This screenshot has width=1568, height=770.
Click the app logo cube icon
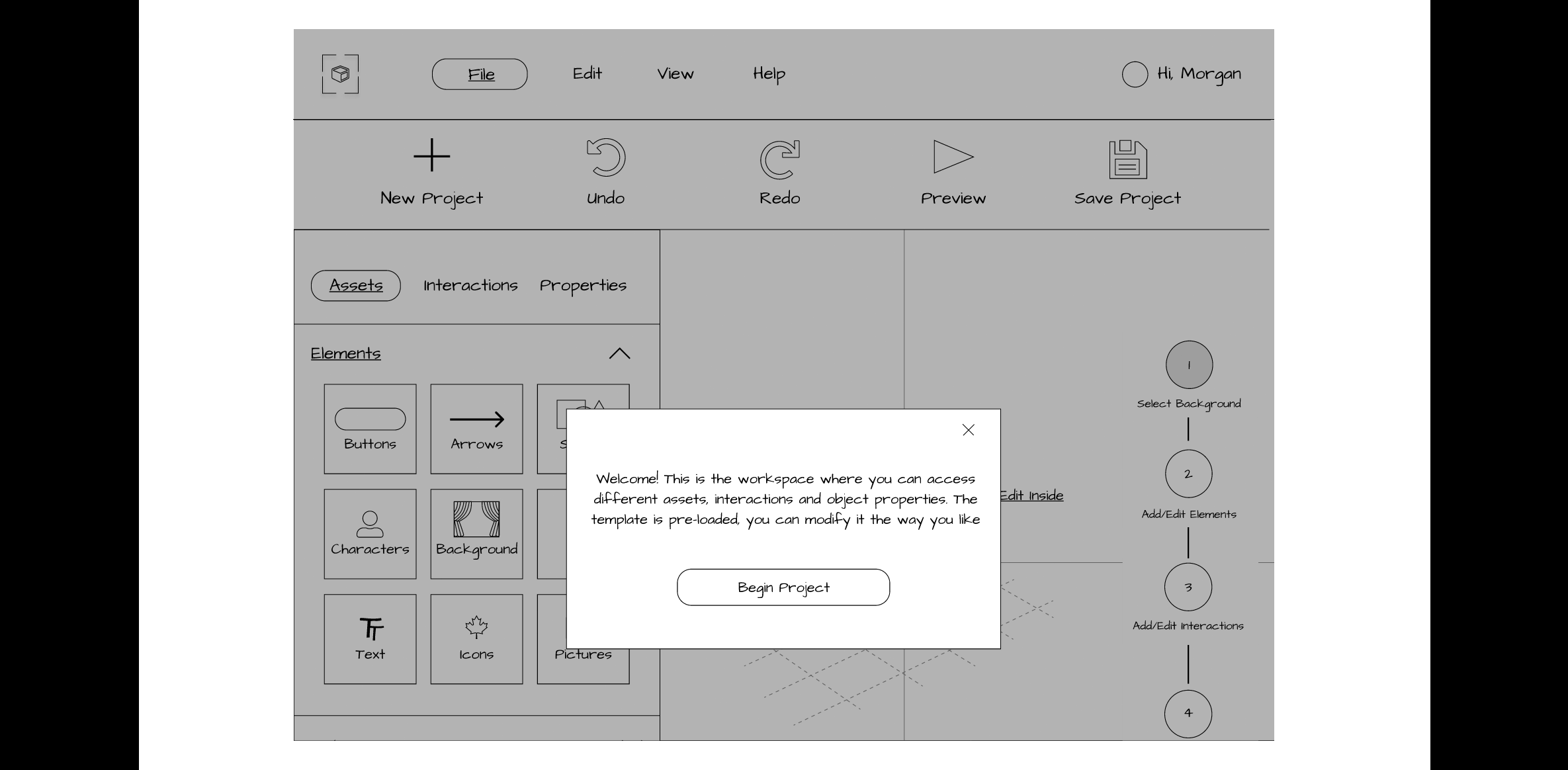(x=340, y=74)
